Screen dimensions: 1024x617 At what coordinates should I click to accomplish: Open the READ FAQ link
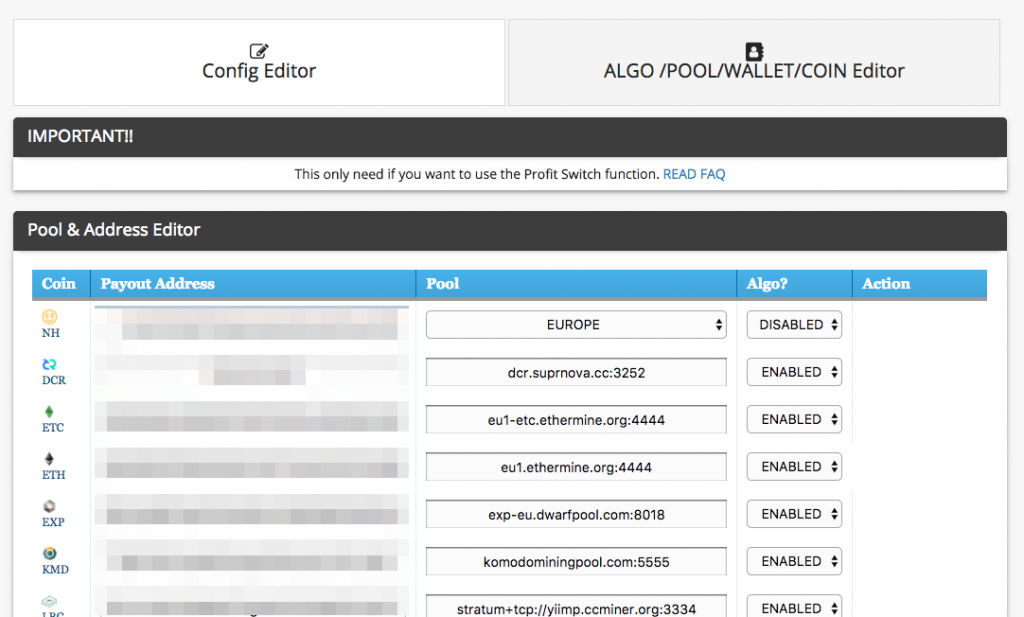coord(694,174)
